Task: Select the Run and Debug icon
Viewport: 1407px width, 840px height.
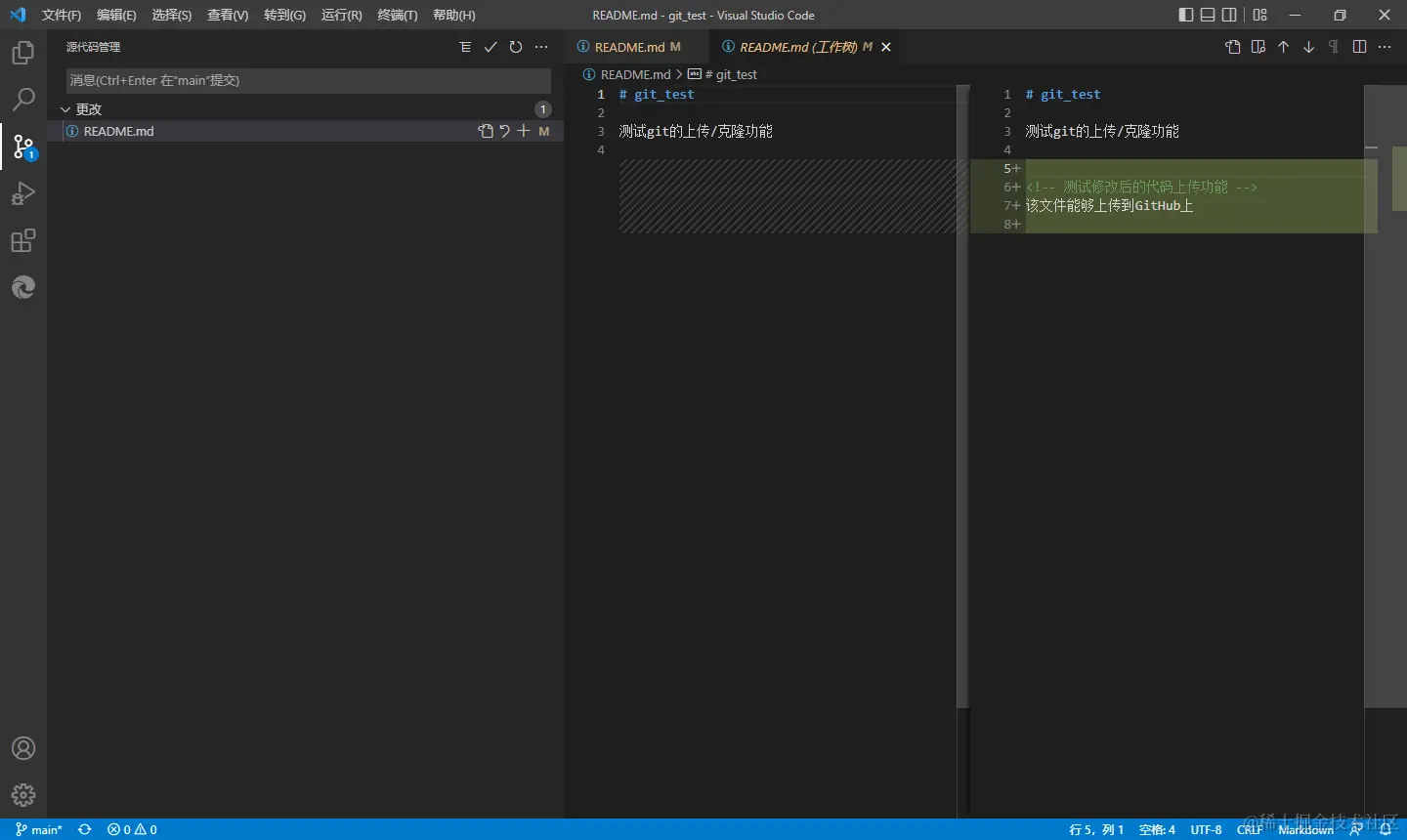Action: [22, 193]
